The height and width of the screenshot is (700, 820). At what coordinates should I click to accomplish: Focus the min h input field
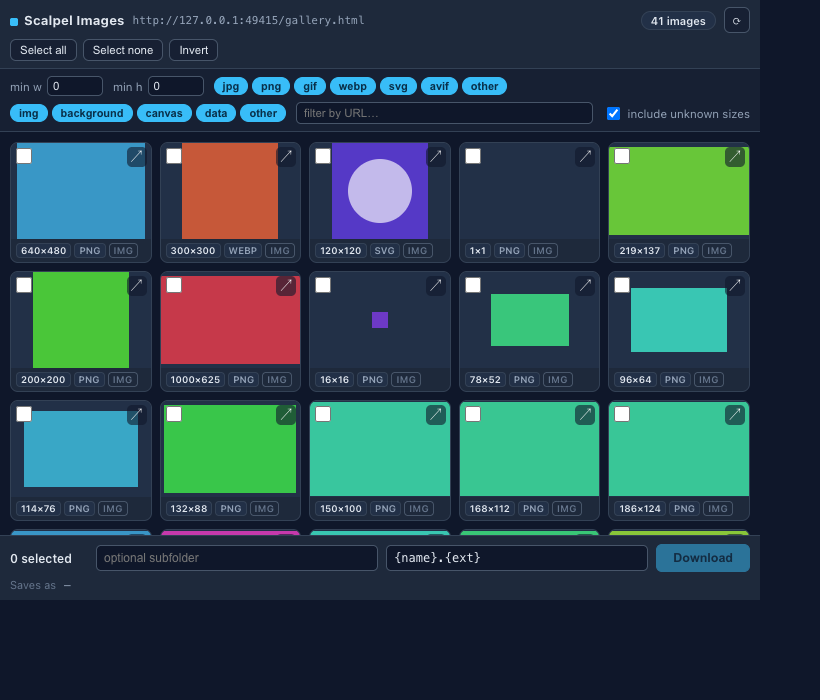[176, 86]
